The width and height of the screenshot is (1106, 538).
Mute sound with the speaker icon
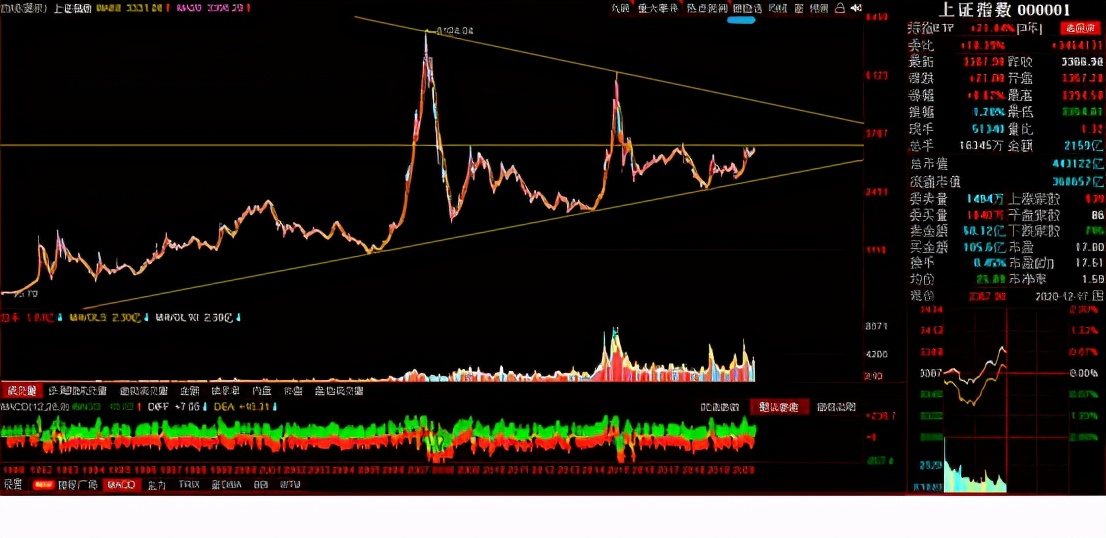point(856,8)
